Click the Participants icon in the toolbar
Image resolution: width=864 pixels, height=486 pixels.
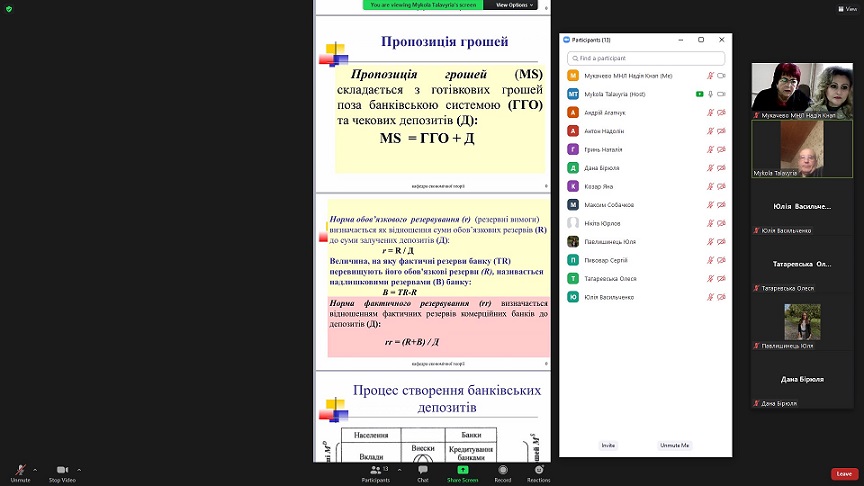tap(376, 469)
